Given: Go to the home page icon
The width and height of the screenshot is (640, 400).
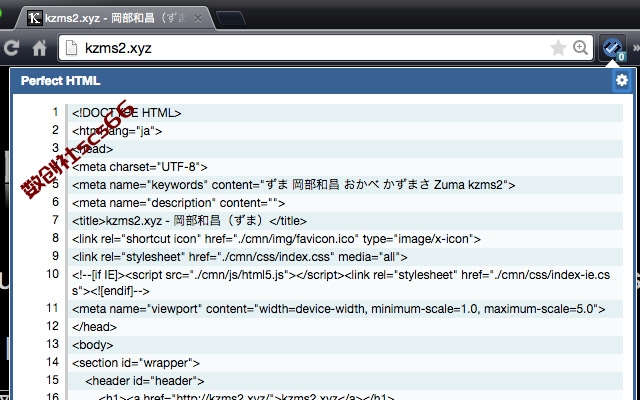Looking at the screenshot, I should coord(40,48).
